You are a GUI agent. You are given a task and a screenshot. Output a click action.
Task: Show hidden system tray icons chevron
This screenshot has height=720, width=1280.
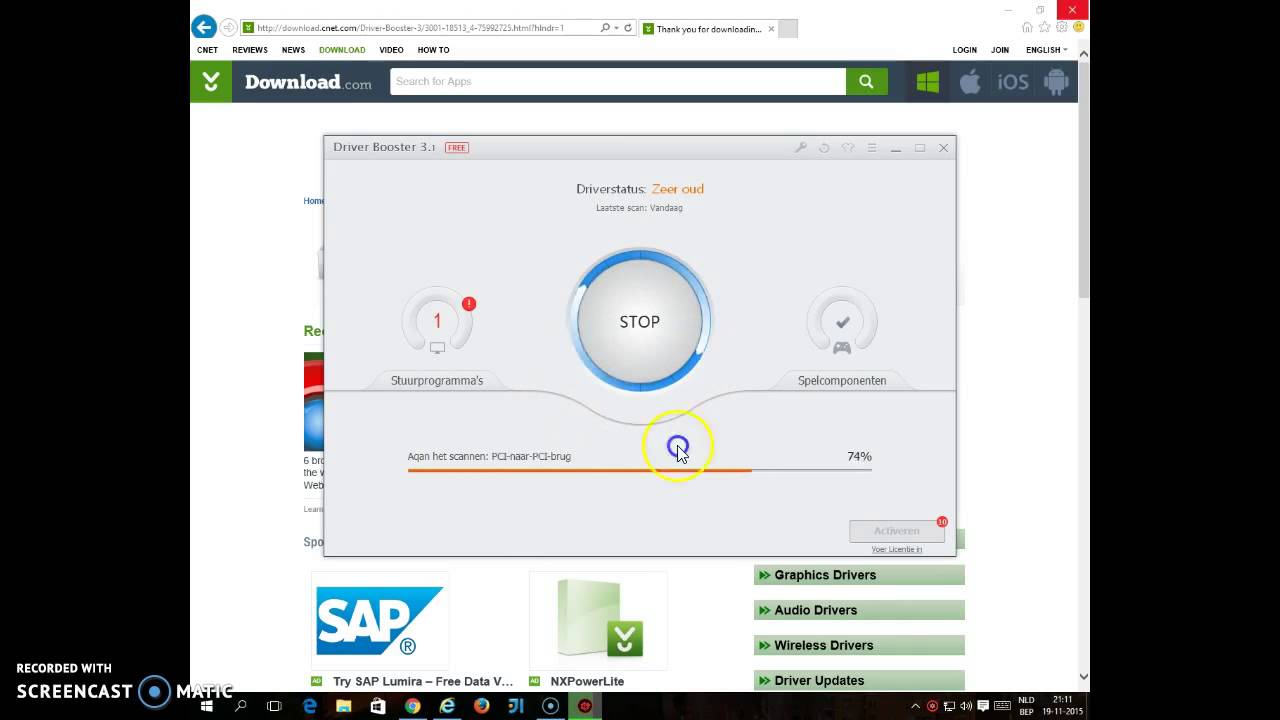click(x=915, y=706)
